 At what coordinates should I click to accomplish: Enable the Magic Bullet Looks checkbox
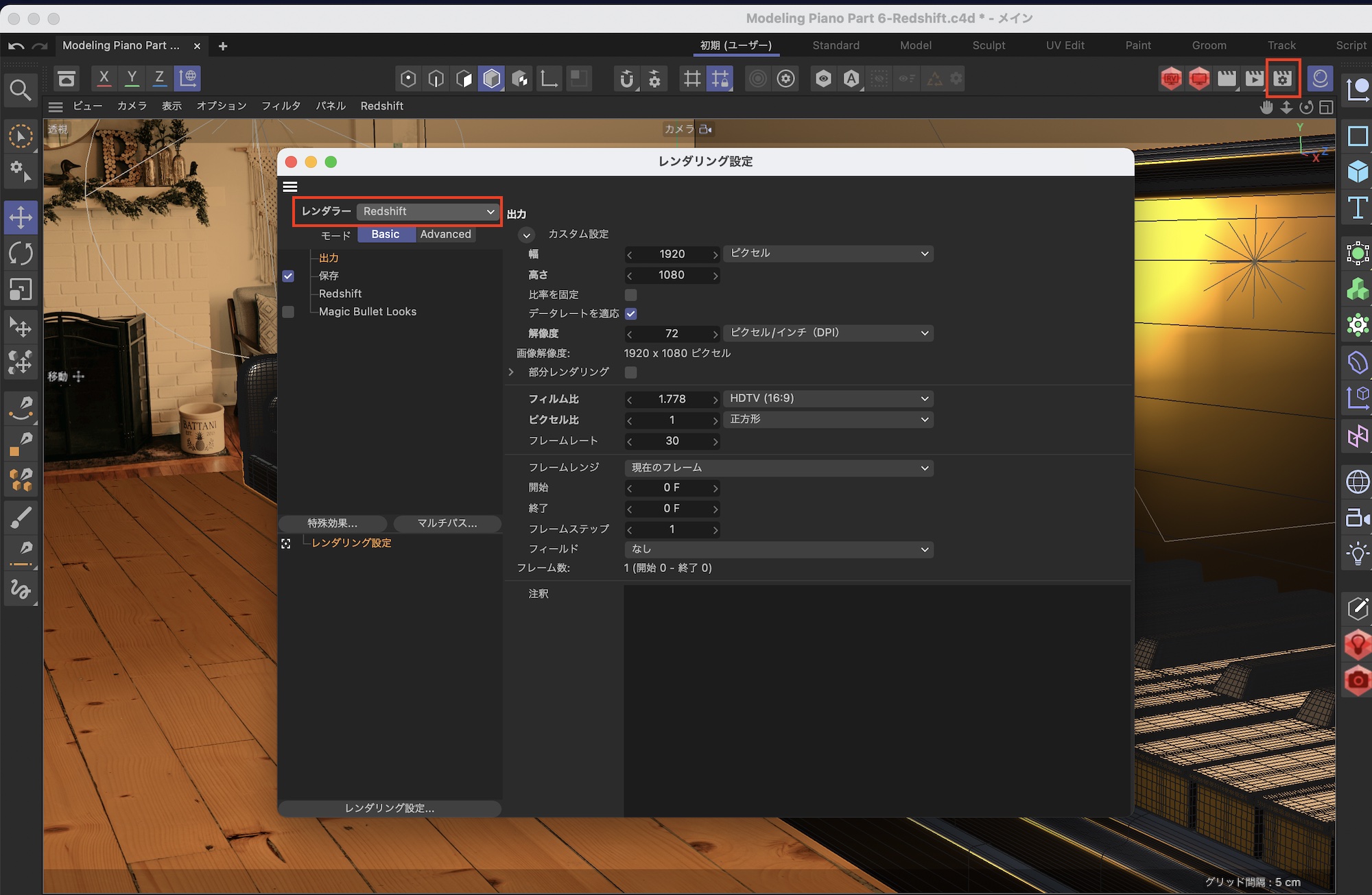[288, 311]
